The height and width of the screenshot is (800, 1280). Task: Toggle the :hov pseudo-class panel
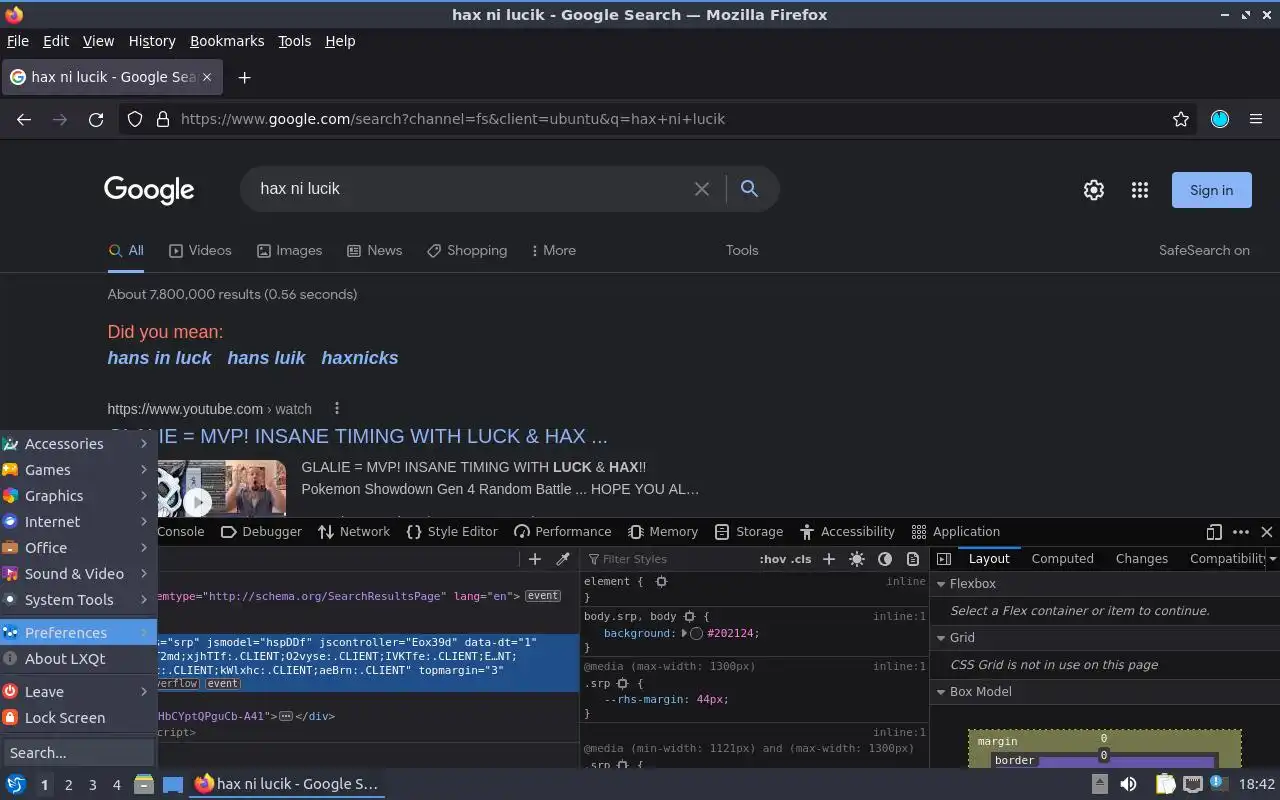(772, 559)
